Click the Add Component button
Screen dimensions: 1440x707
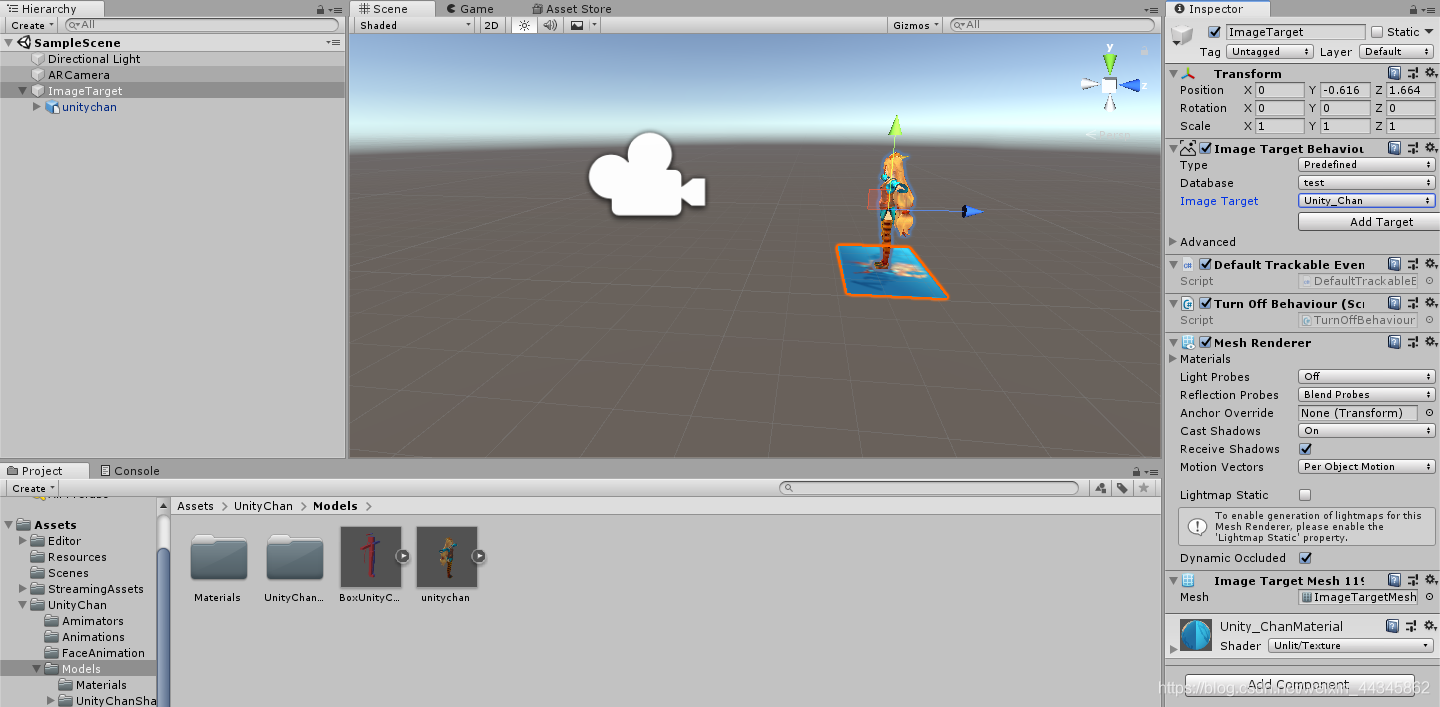click(x=1299, y=685)
